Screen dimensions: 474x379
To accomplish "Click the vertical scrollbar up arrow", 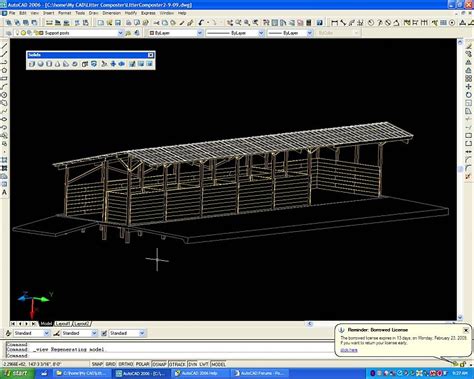I will (x=460, y=42).
